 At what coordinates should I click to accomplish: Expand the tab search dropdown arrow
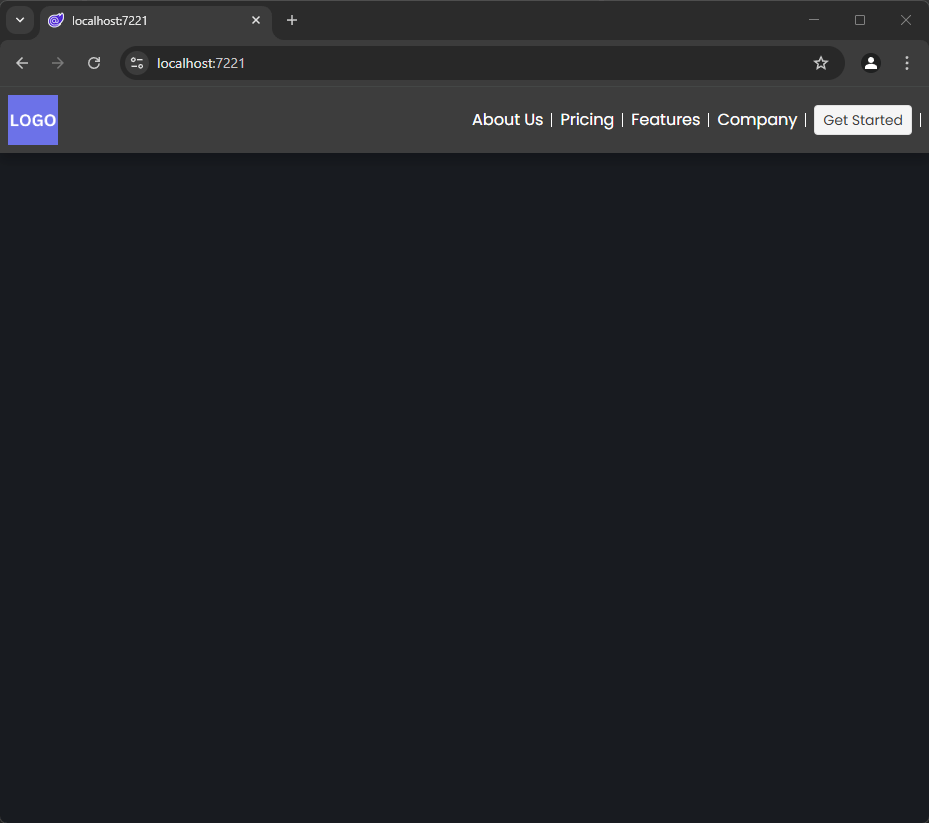20,20
